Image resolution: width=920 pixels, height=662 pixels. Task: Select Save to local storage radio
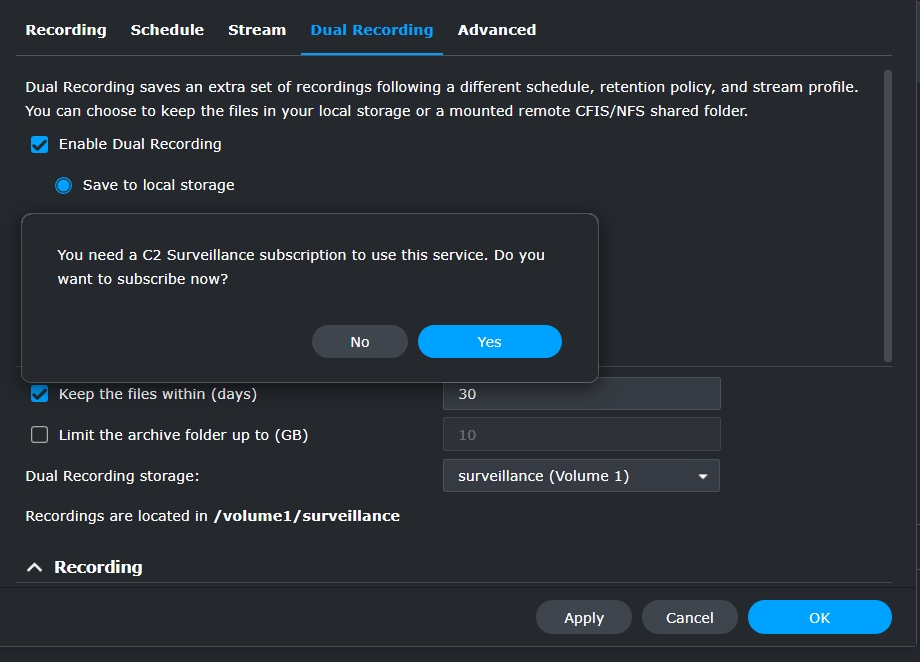[x=64, y=185]
